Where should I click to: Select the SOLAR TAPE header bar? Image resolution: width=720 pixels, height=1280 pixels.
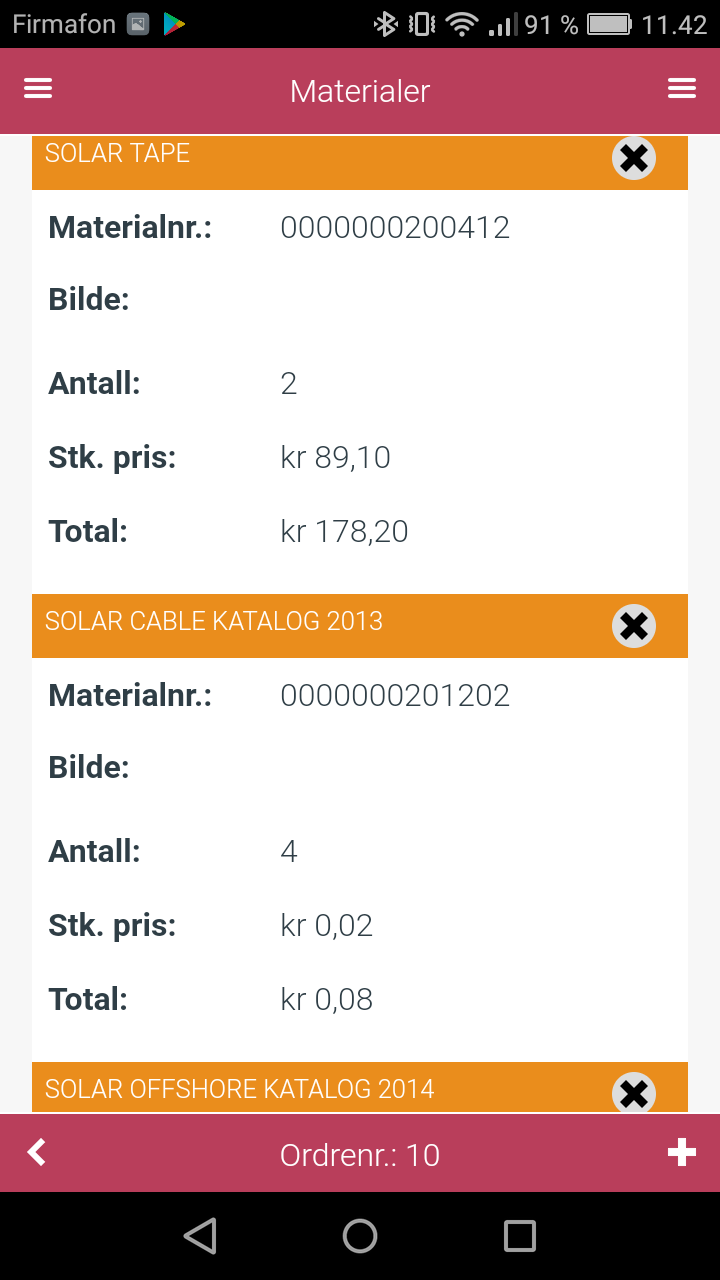[360, 162]
